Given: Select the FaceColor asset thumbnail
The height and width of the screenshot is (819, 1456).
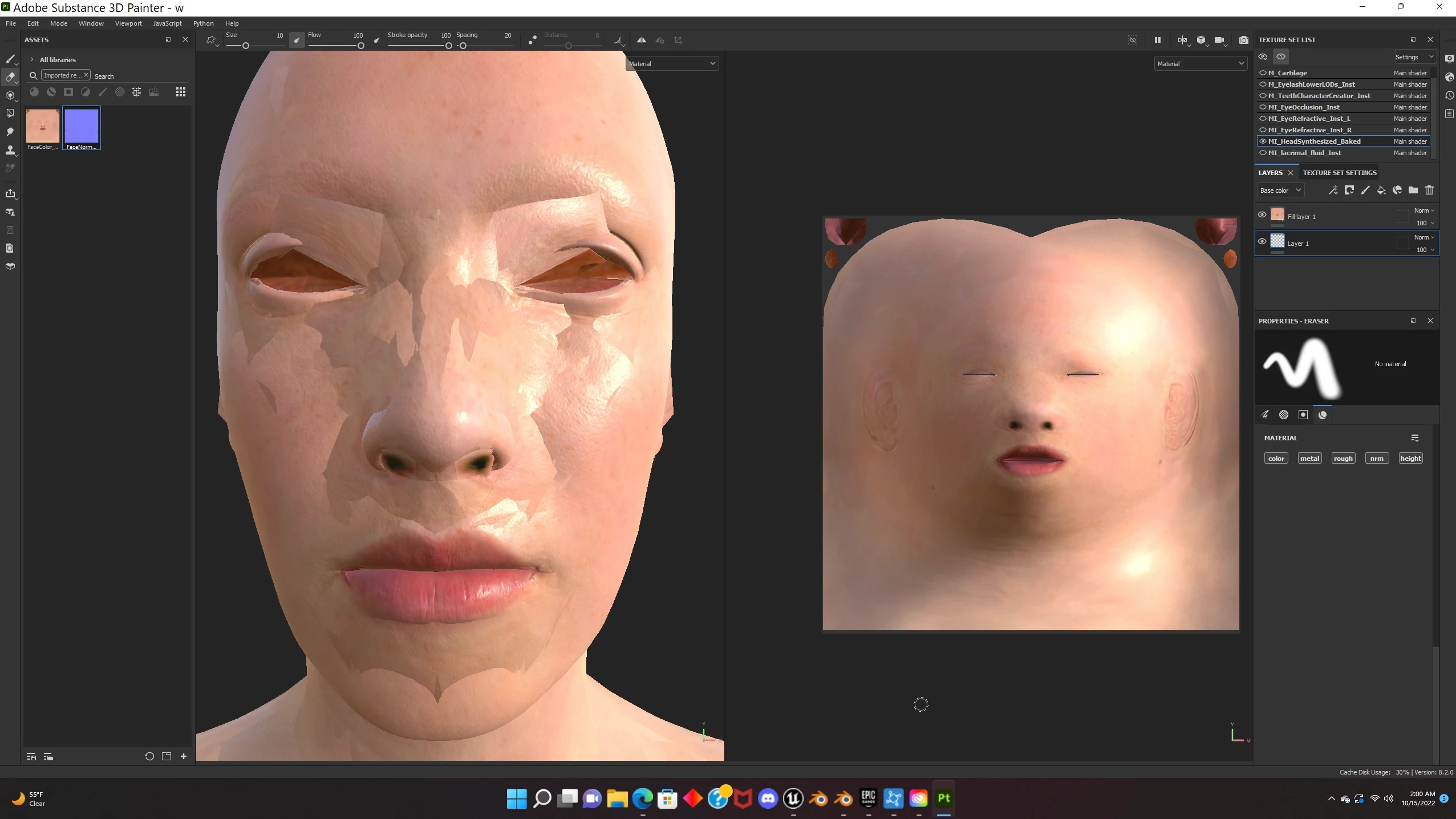Looking at the screenshot, I should 43,126.
